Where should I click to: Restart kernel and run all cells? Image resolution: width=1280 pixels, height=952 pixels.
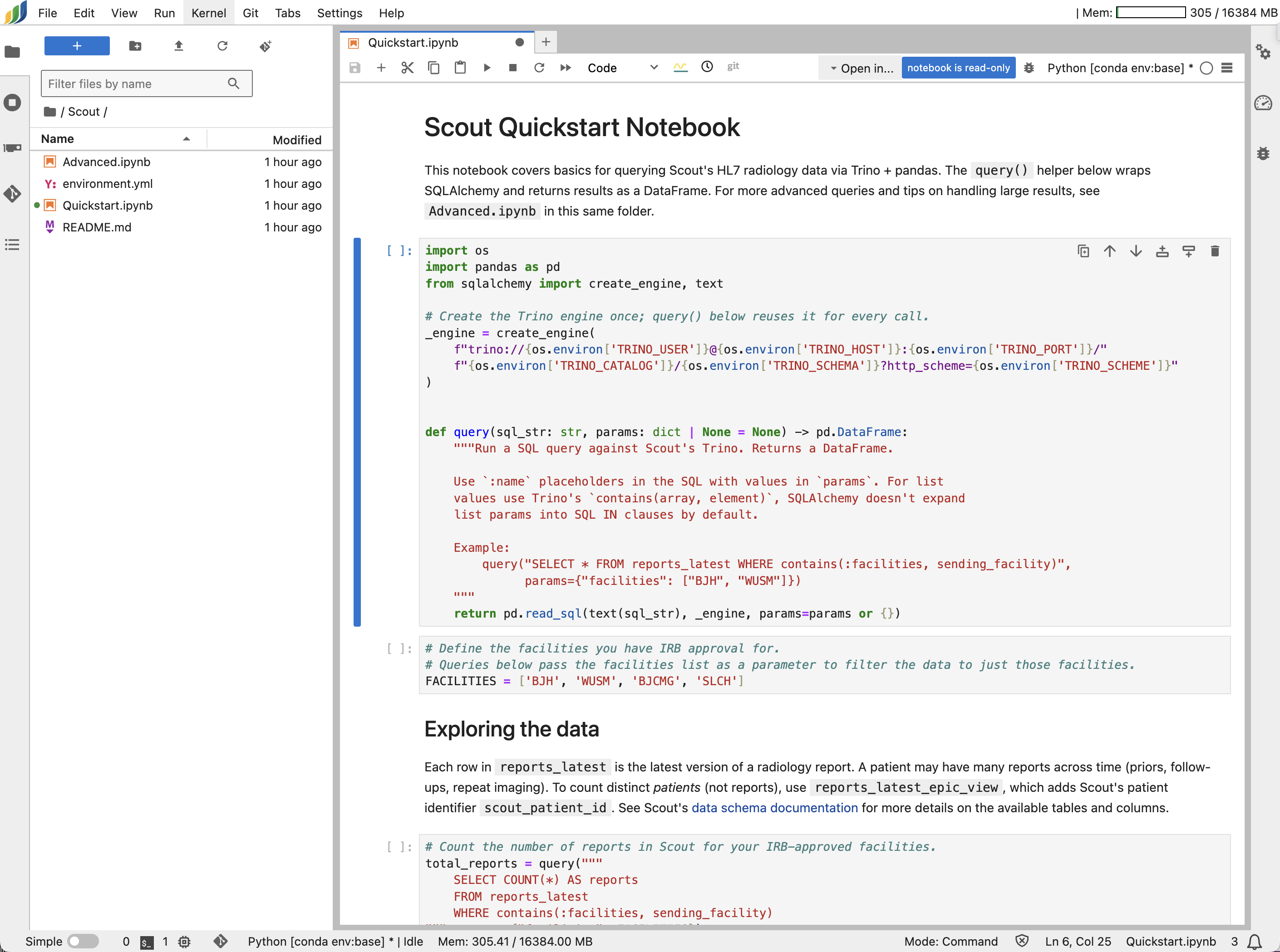pyautogui.click(x=566, y=68)
